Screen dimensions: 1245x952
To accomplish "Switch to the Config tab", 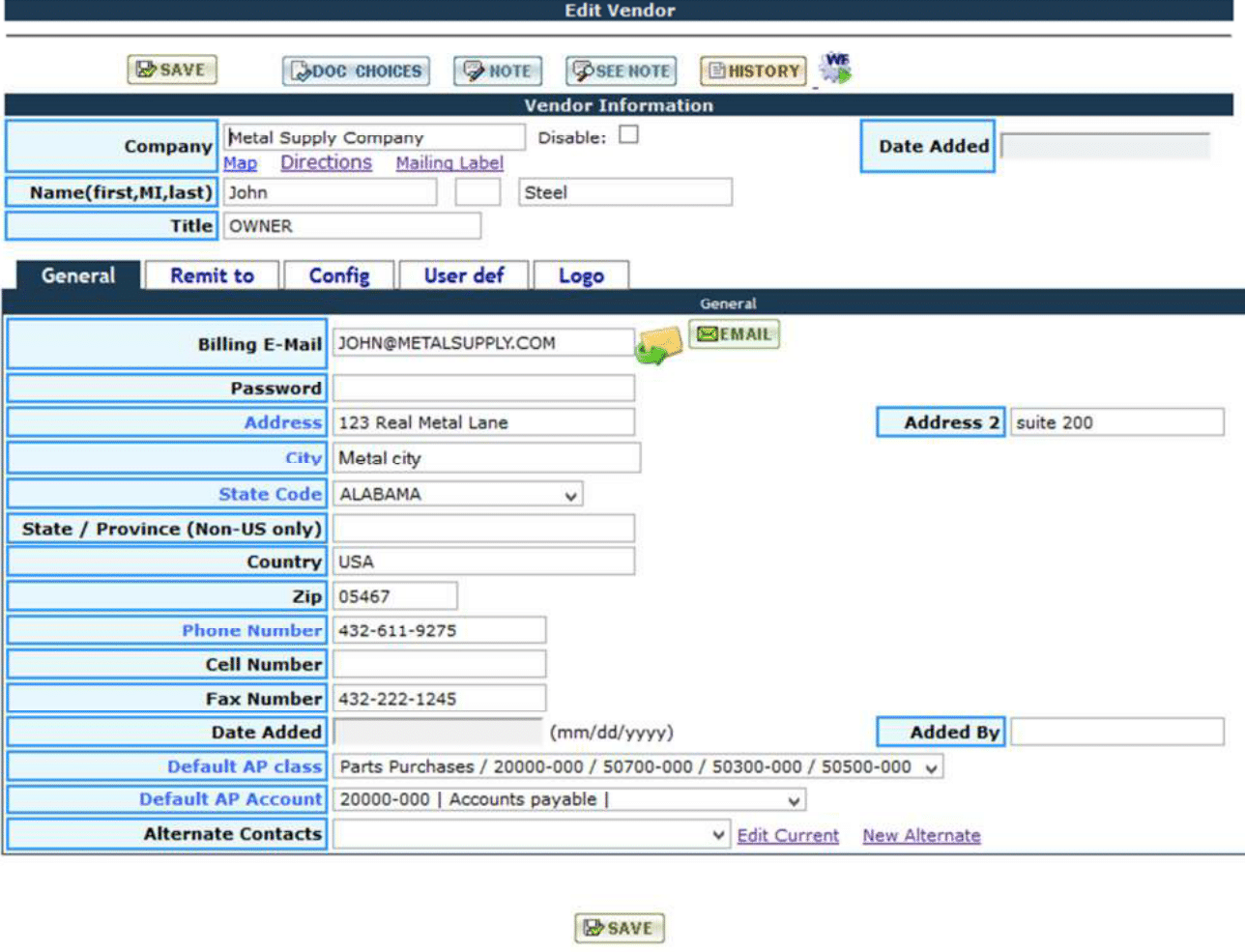I will 338,276.
